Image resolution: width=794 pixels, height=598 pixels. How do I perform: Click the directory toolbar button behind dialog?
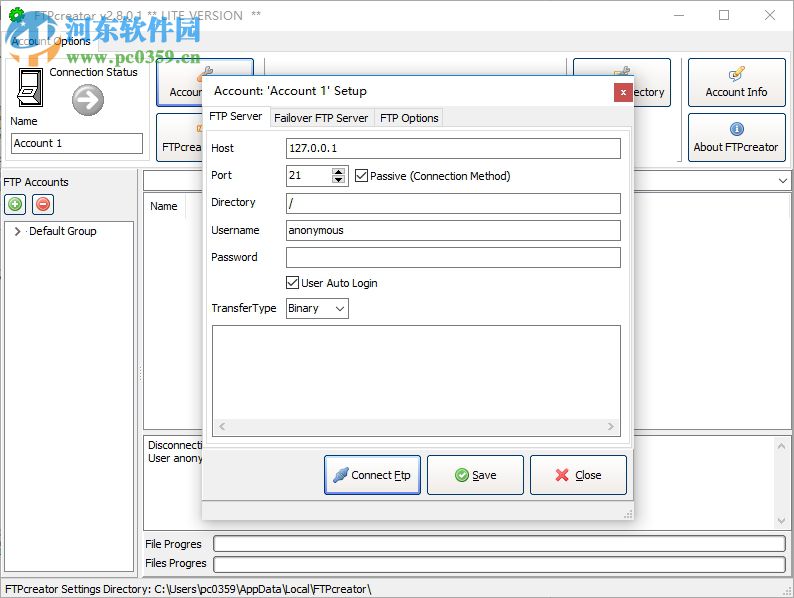(x=652, y=83)
